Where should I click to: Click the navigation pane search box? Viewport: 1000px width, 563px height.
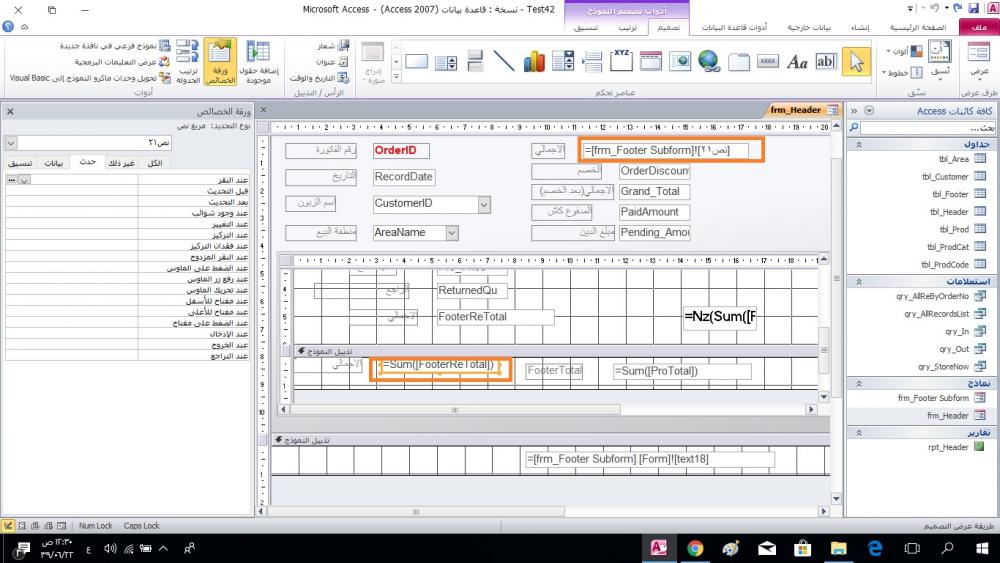(928, 128)
